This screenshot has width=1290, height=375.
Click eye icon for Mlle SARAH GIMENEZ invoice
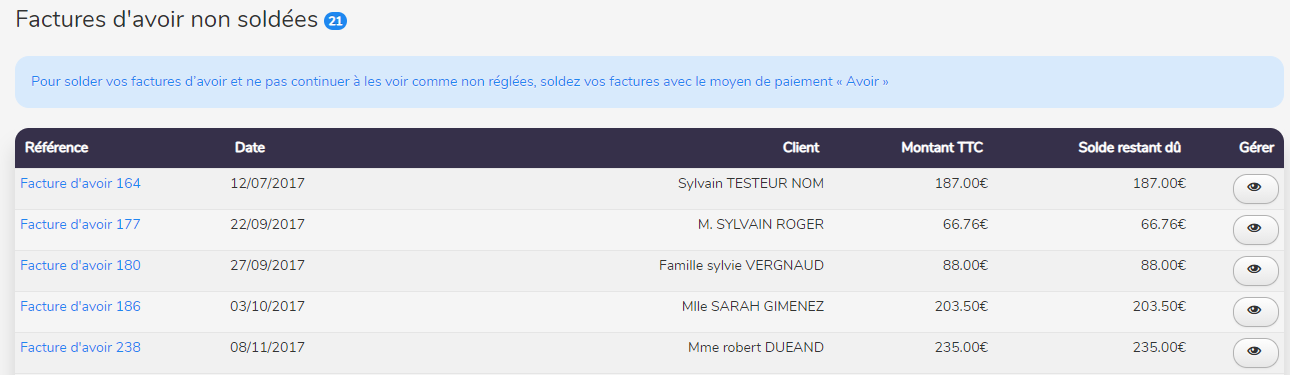tap(1255, 312)
